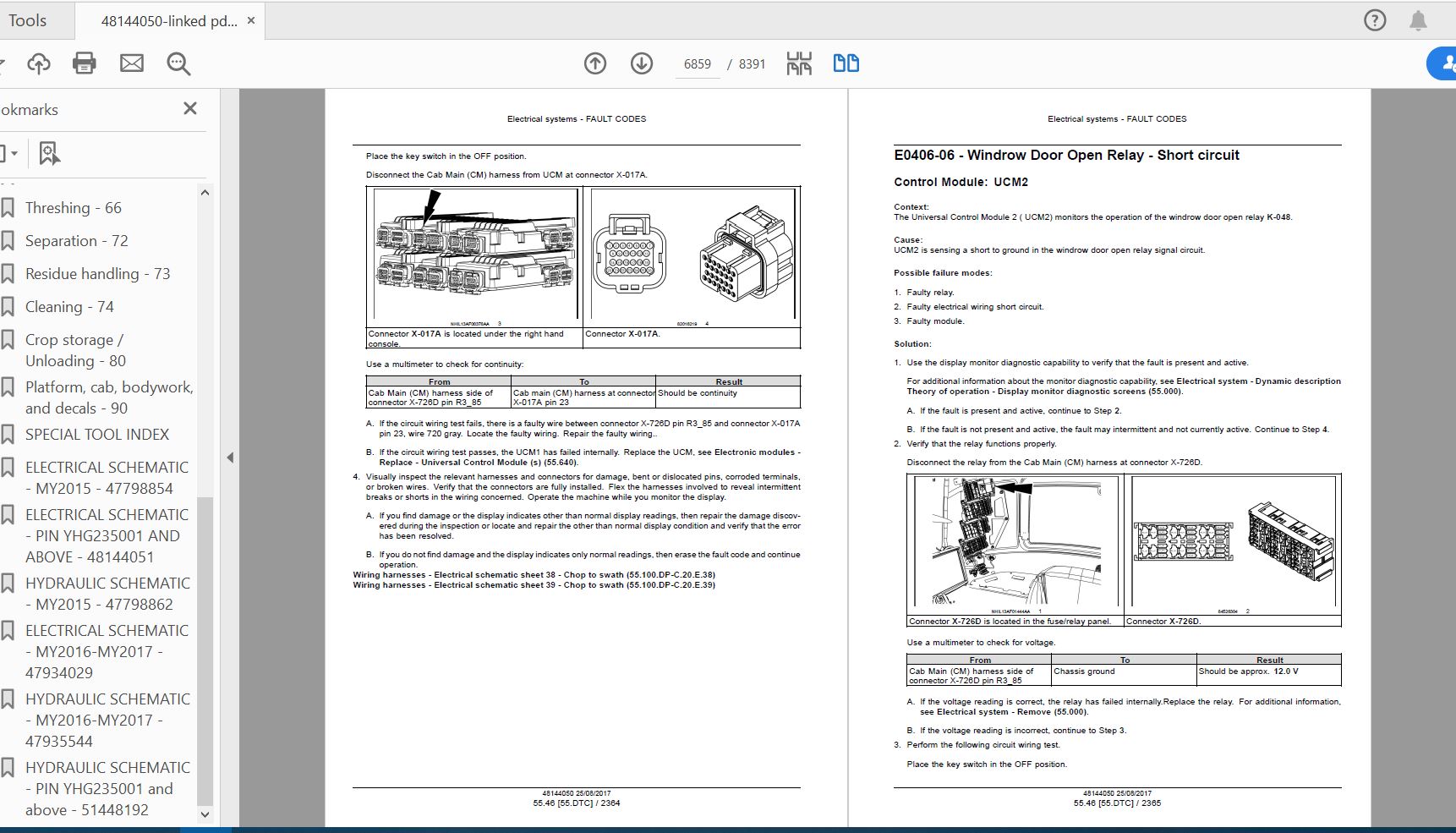This screenshot has height=833, width=1456.
Task: Go to next page arrow
Action: click(x=642, y=63)
